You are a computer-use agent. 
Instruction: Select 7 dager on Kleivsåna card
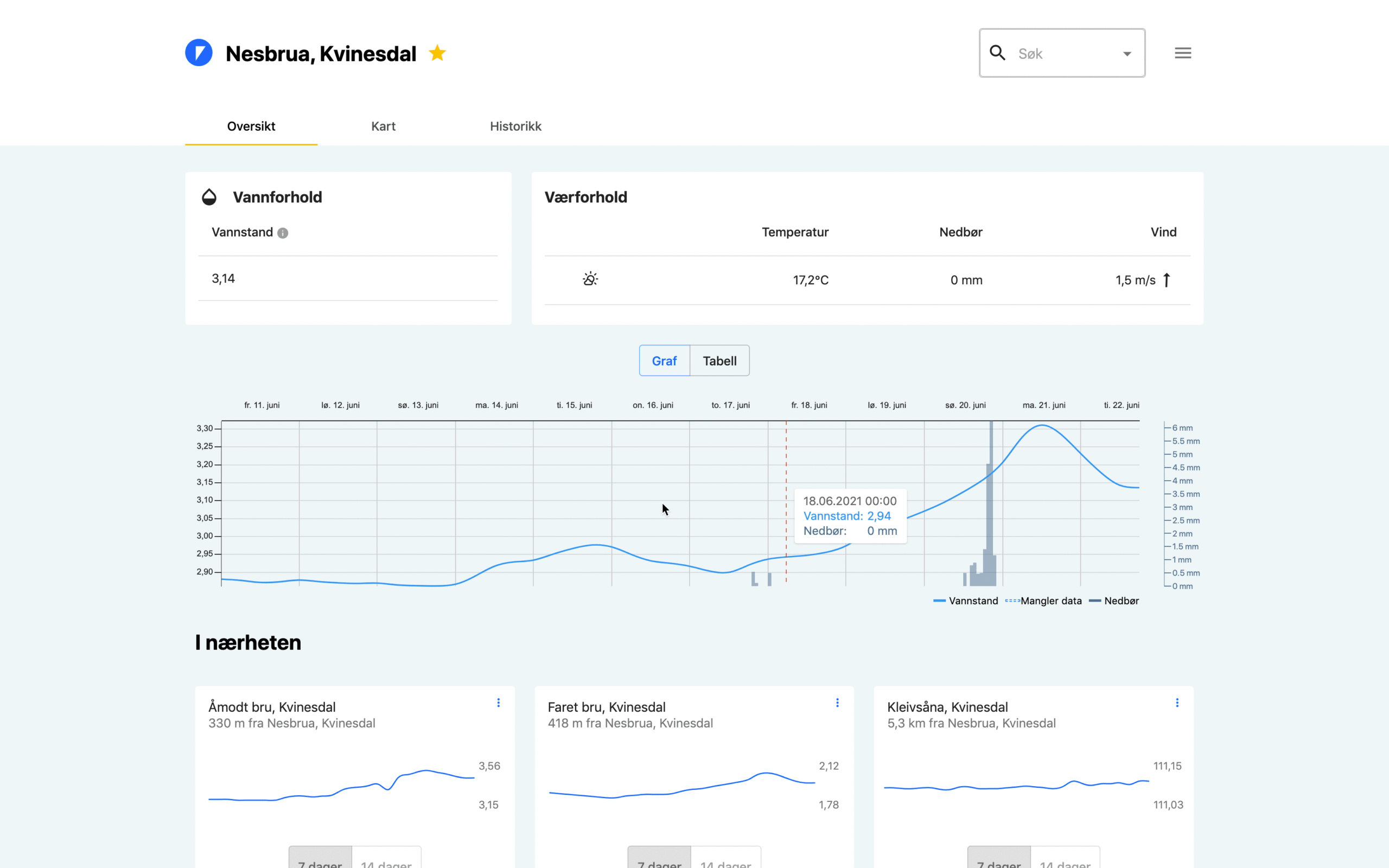[999, 858]
